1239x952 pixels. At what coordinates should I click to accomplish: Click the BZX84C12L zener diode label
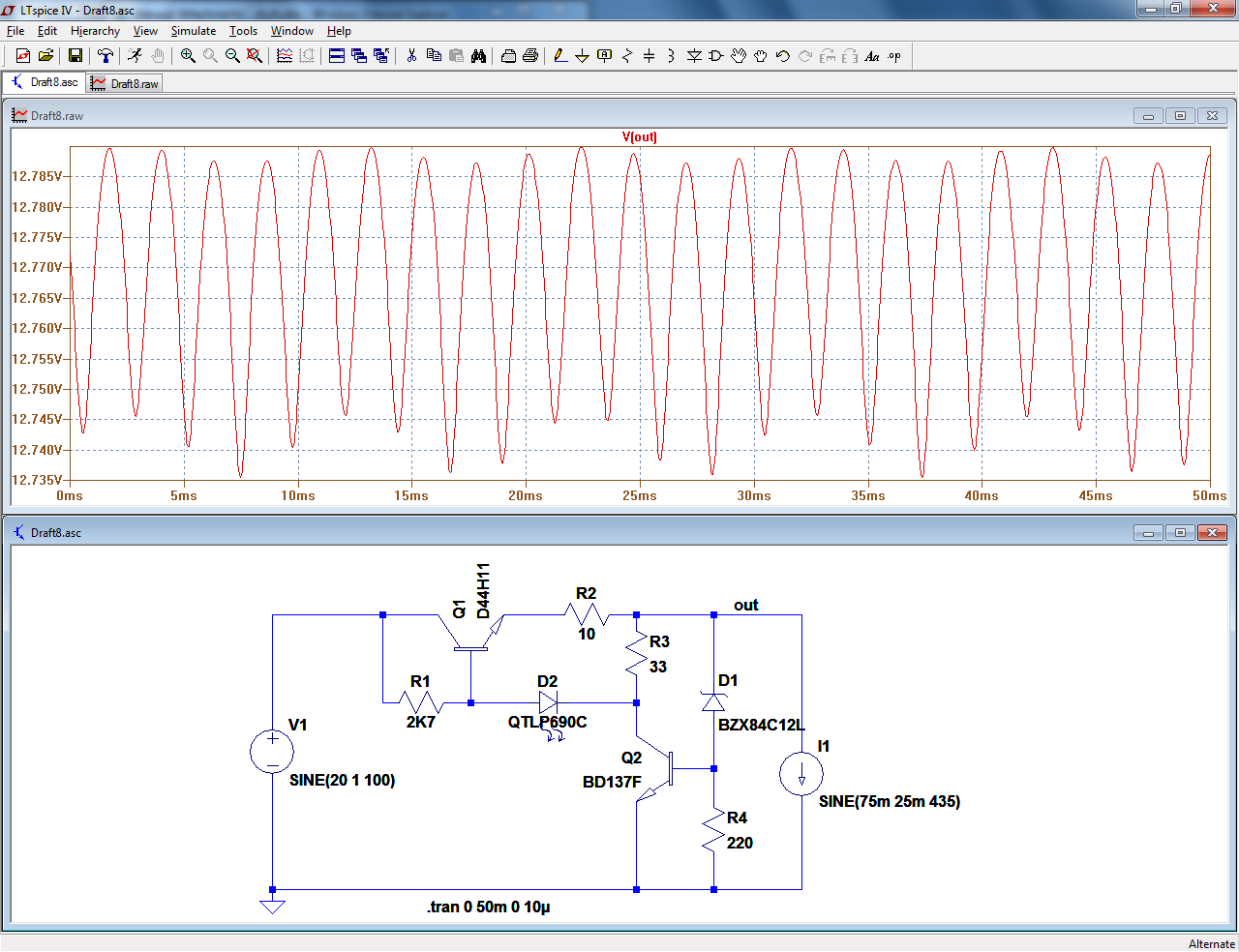[762, 725]
